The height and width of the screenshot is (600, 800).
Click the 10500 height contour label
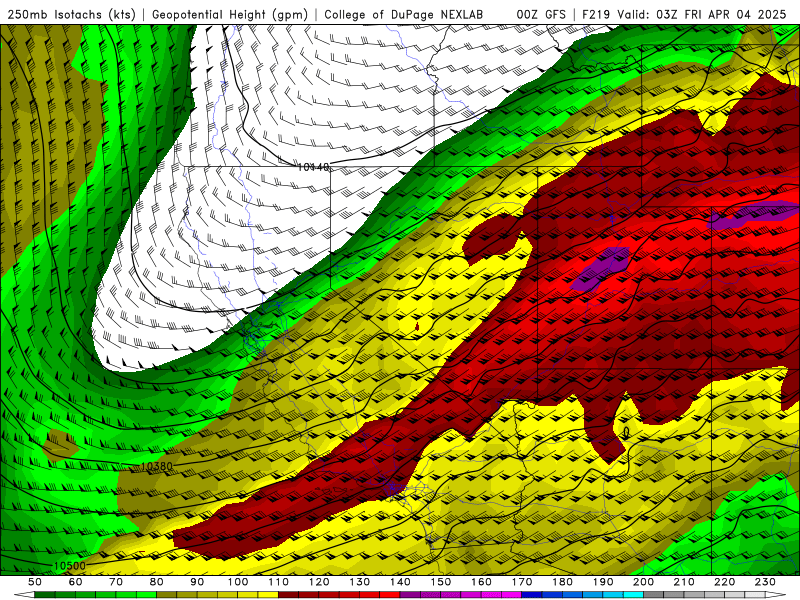point(69,565)
